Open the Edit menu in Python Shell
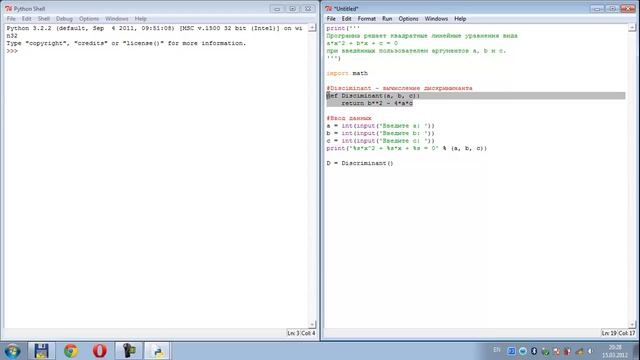The height and width of the screenshot is (360, 640). tap(27, 19)
